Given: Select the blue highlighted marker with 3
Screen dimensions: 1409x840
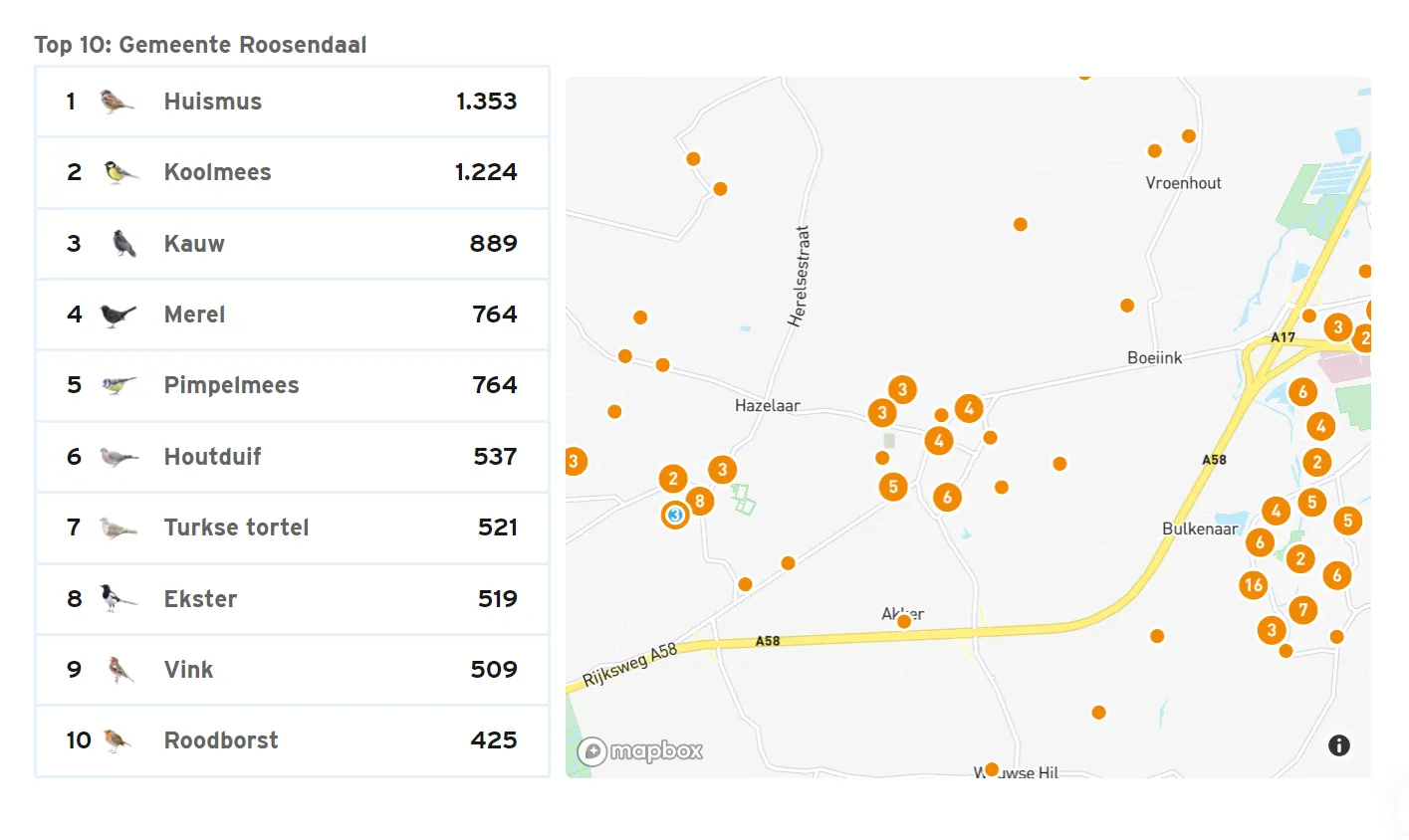Looking at the screenshot, I should click(x=675, y=515).
